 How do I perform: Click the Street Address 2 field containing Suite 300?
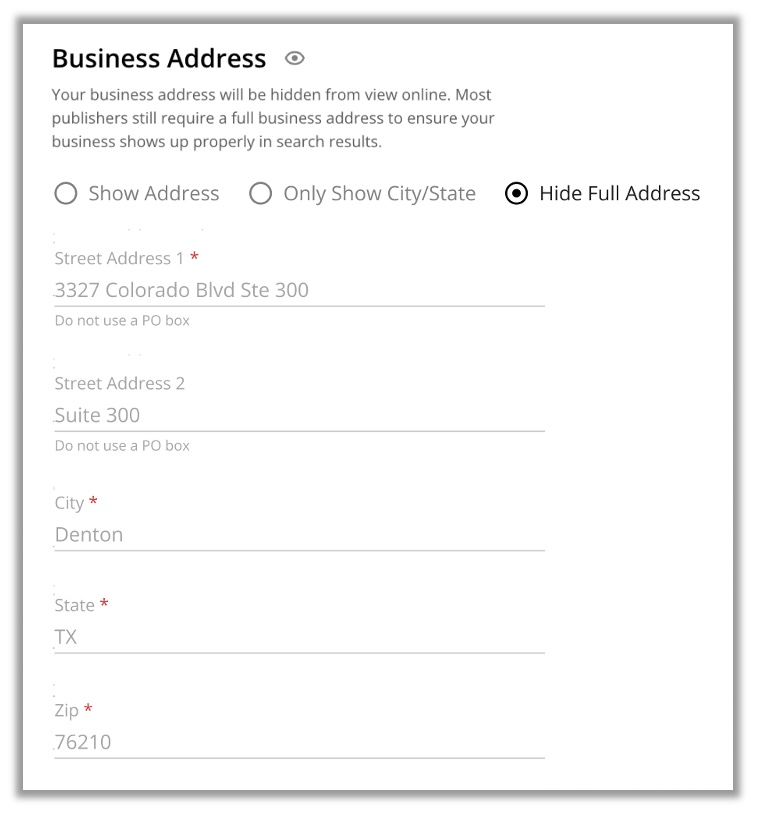(x=299, y=415)
